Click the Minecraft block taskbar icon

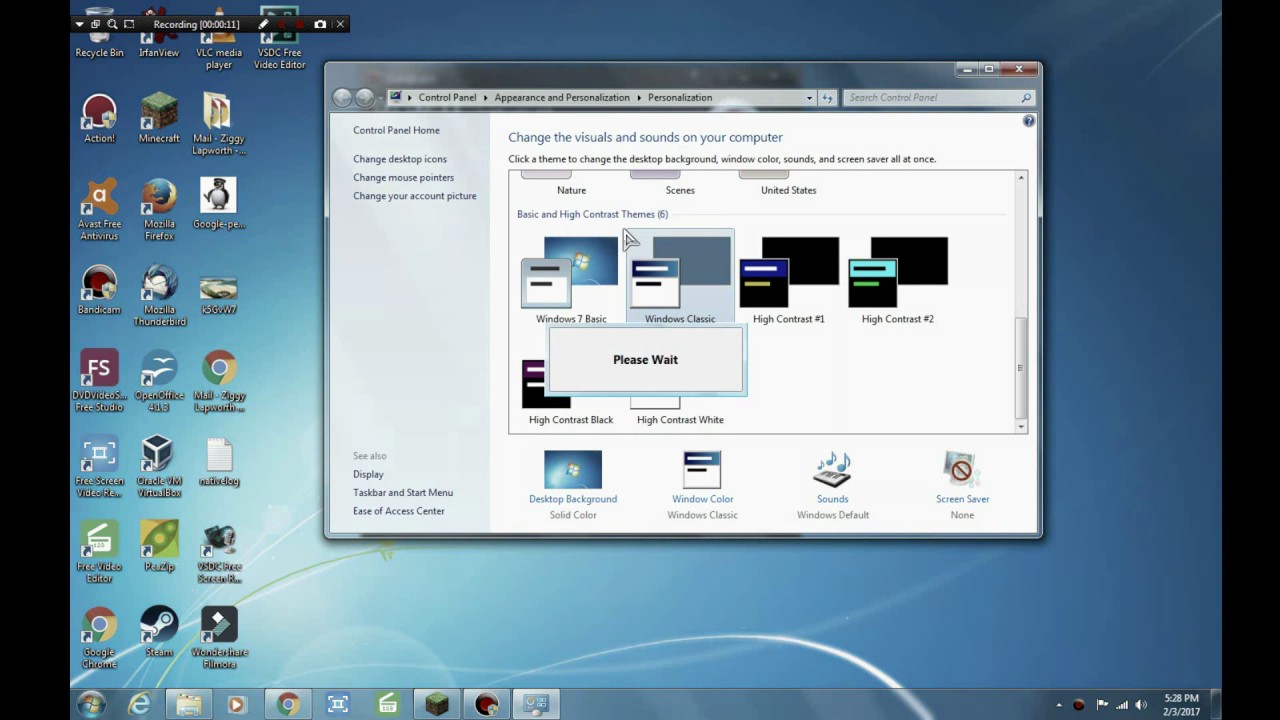pyautogui.click(x=437, y=705)
